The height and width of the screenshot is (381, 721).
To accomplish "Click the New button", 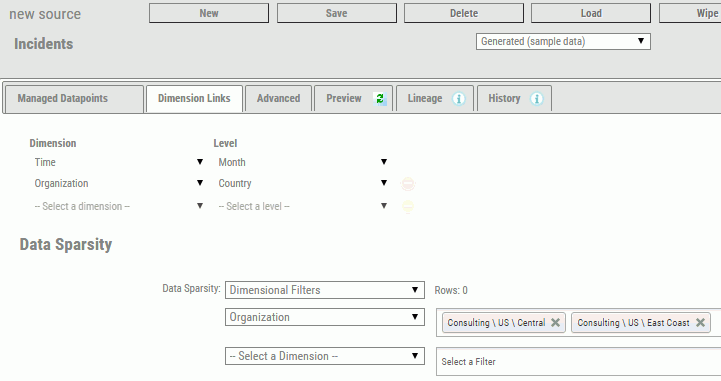I will pyautogui.click(x=209, y=13).
